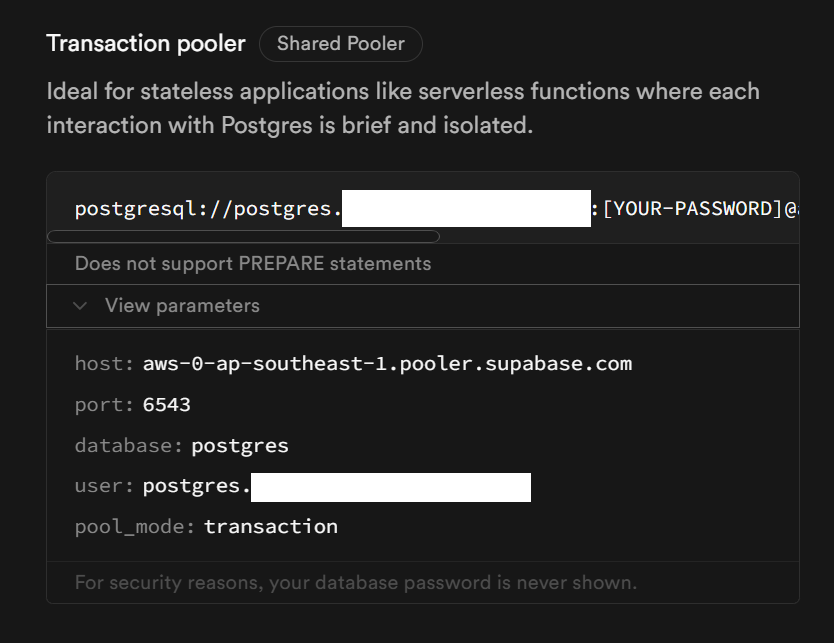
Task: Click the Transaction pooler heading
Action: pyautogui.click(x=146, y=44)
